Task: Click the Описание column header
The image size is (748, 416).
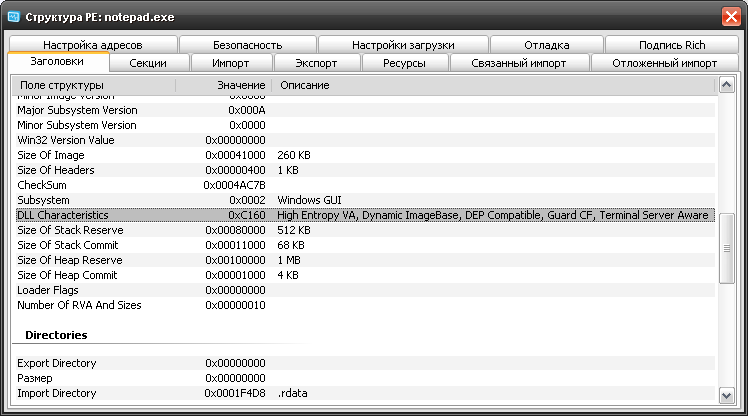Action: [494, 86]
